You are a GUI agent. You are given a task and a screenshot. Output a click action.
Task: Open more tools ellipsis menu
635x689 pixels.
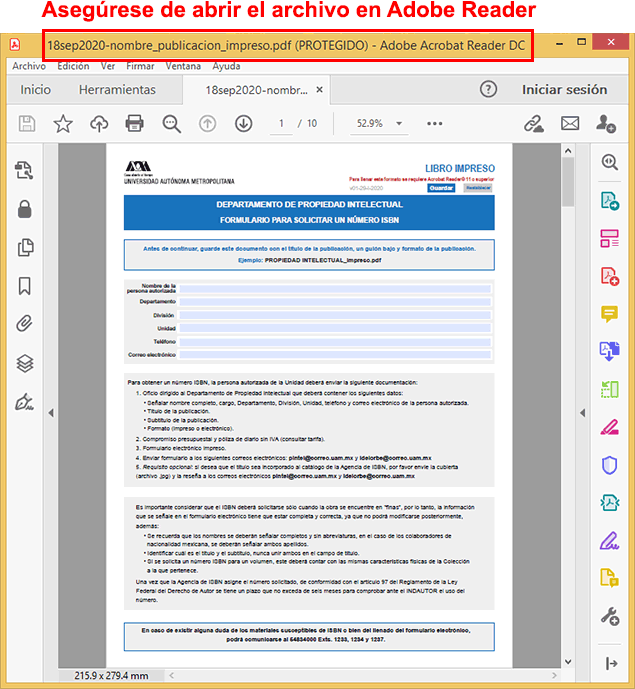435,123
